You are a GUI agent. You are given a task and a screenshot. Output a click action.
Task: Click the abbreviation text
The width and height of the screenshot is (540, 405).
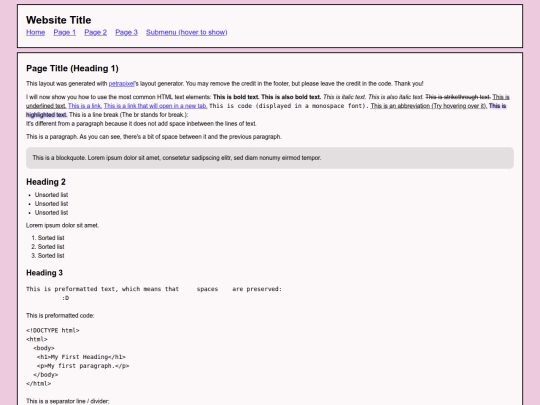[x=428, y=106]
